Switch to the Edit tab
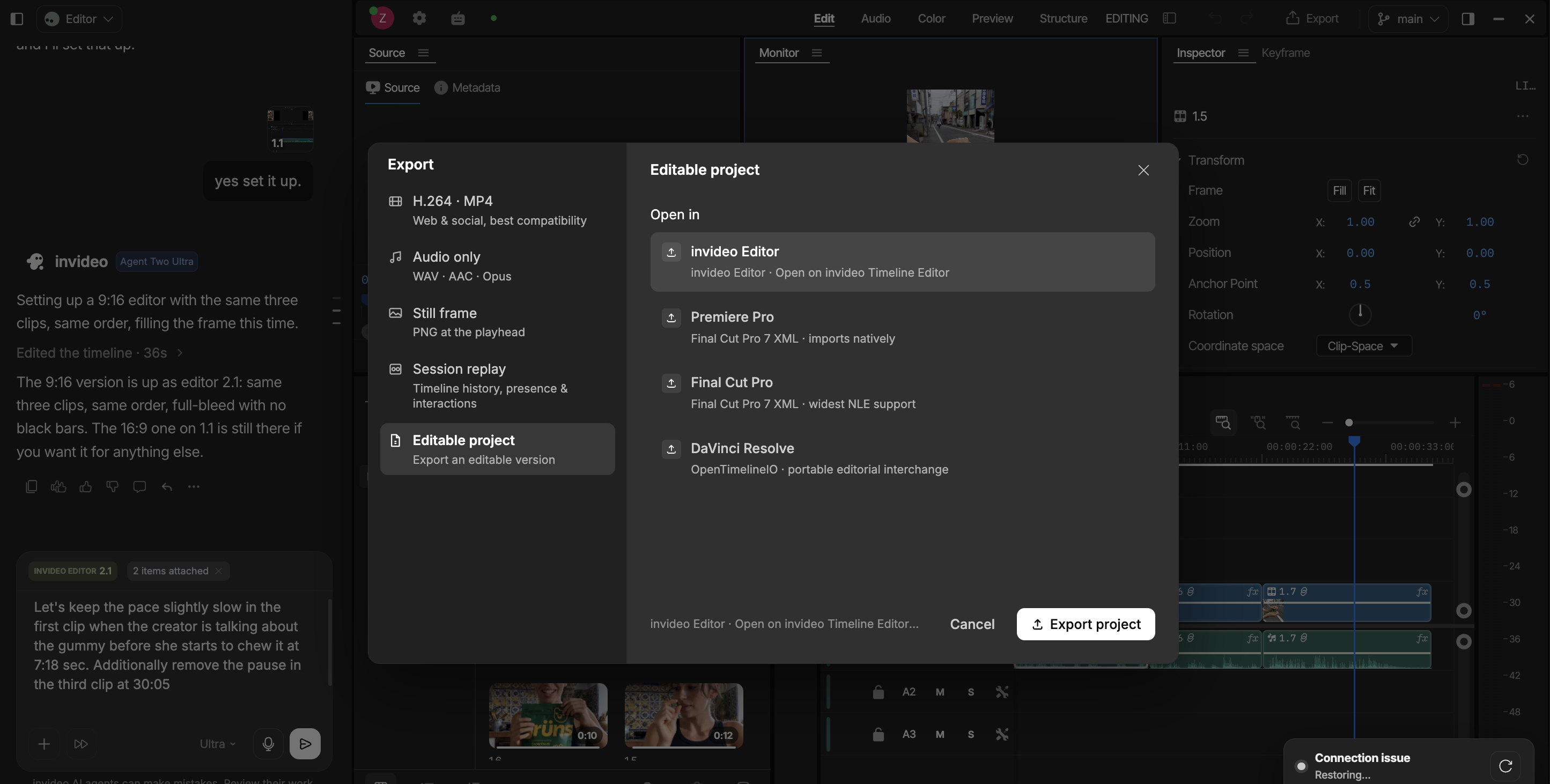The image size is (1550, 784). (824, 19)
